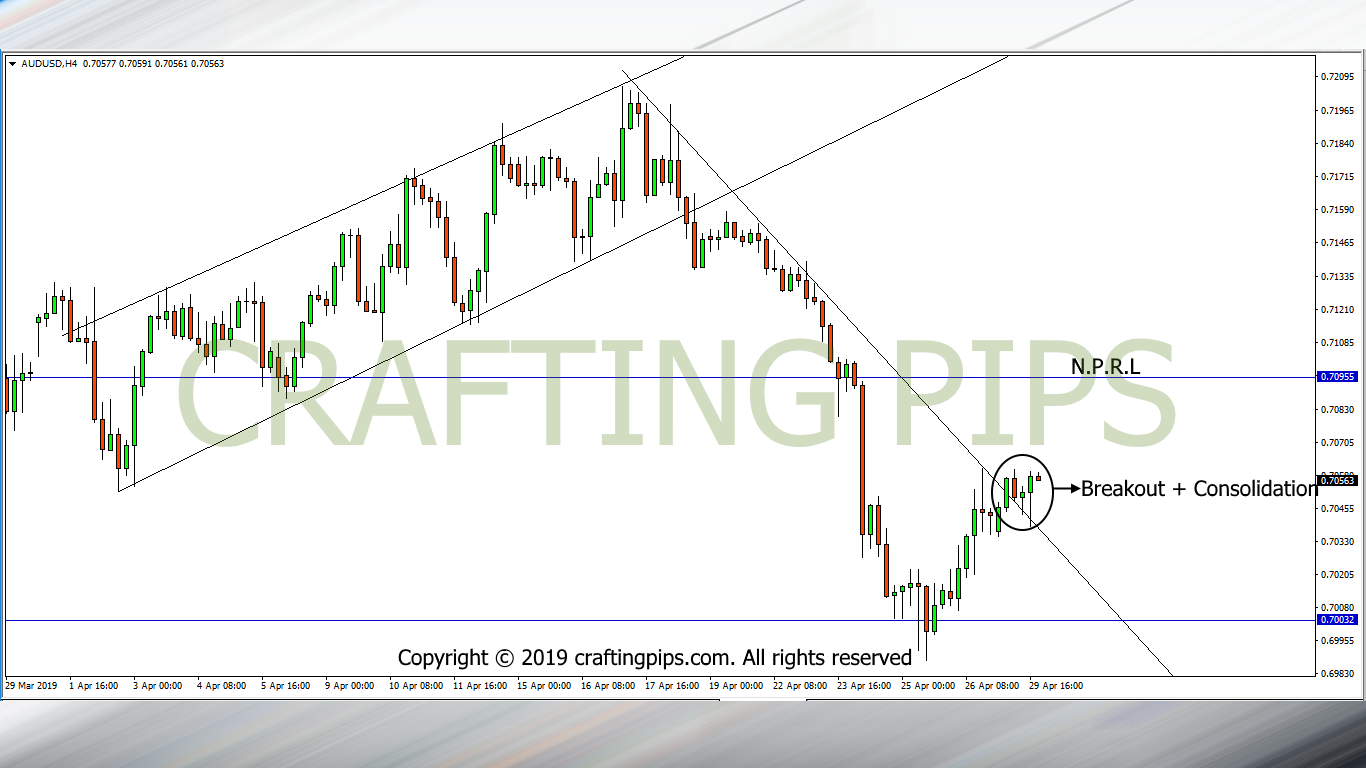Click price axis value 0.71085

point(1337,342)
